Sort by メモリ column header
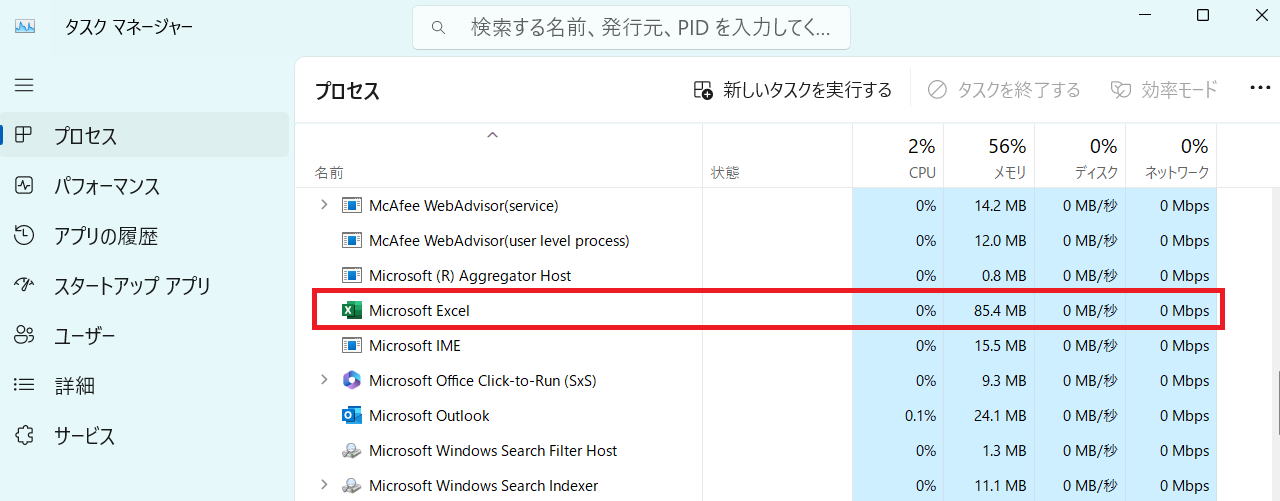The width and height of the screenshot is (1280, 501). [x=989, y=156]
